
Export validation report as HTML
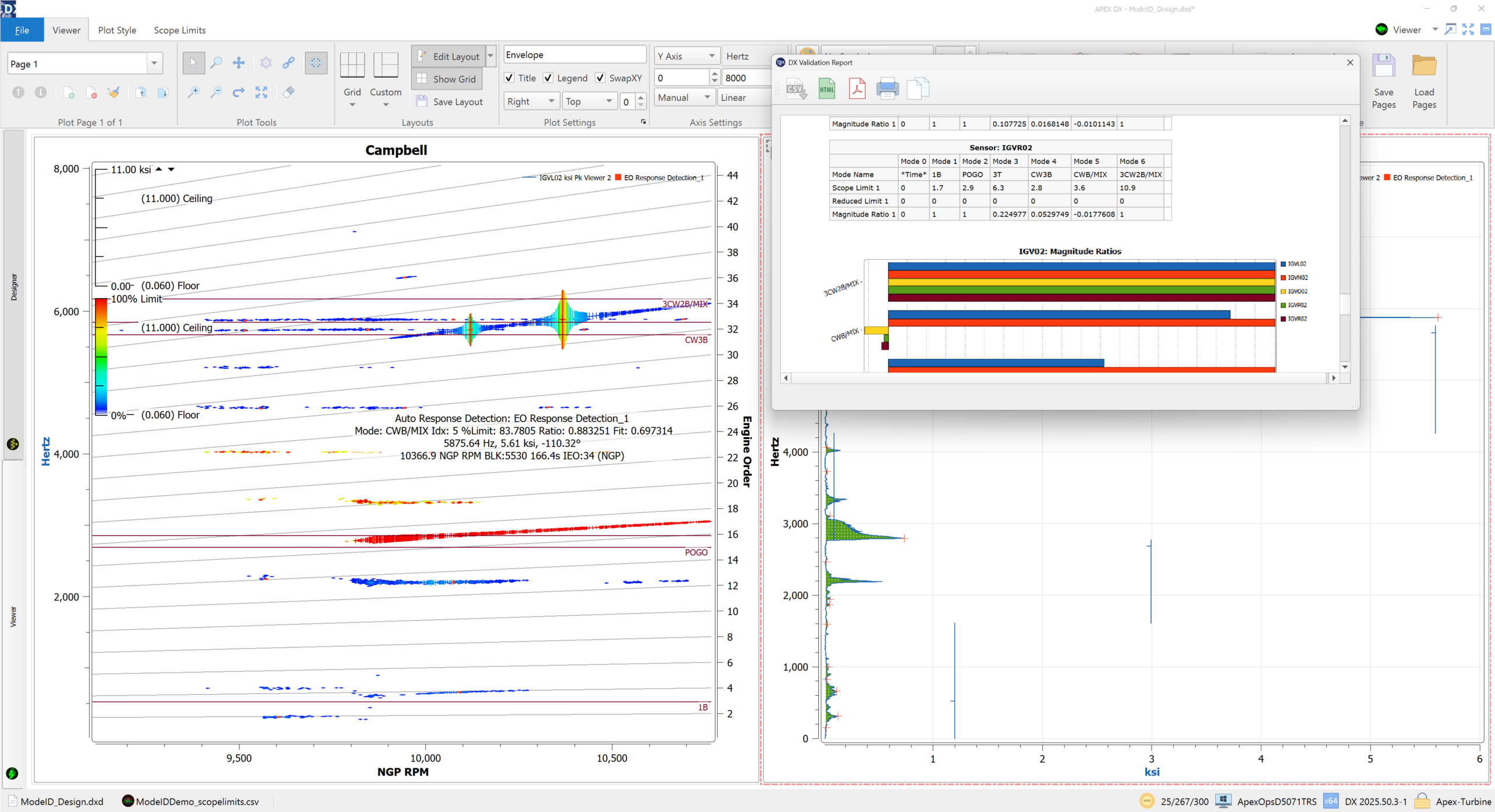pyautogui.click(x=826, y=89)
